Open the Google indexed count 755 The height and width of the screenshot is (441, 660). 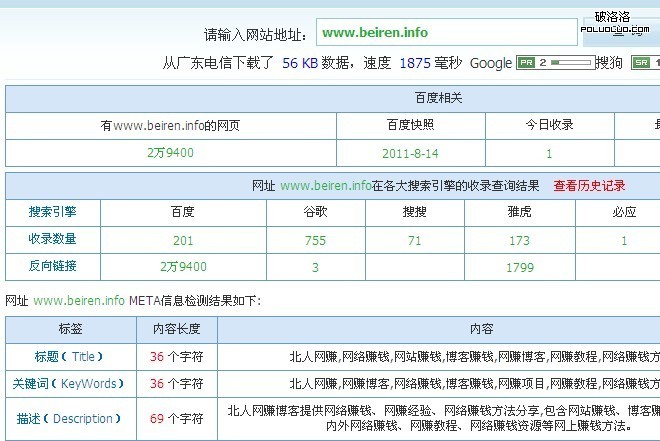point(315,240)
